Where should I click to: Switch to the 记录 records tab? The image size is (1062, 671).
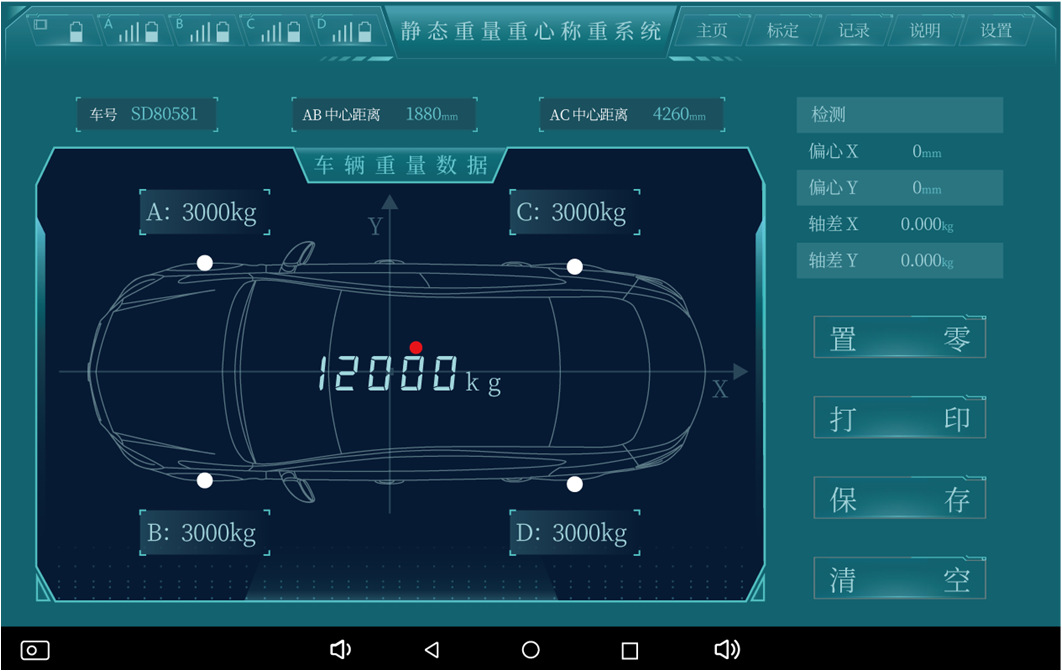[x=852, y=30]
